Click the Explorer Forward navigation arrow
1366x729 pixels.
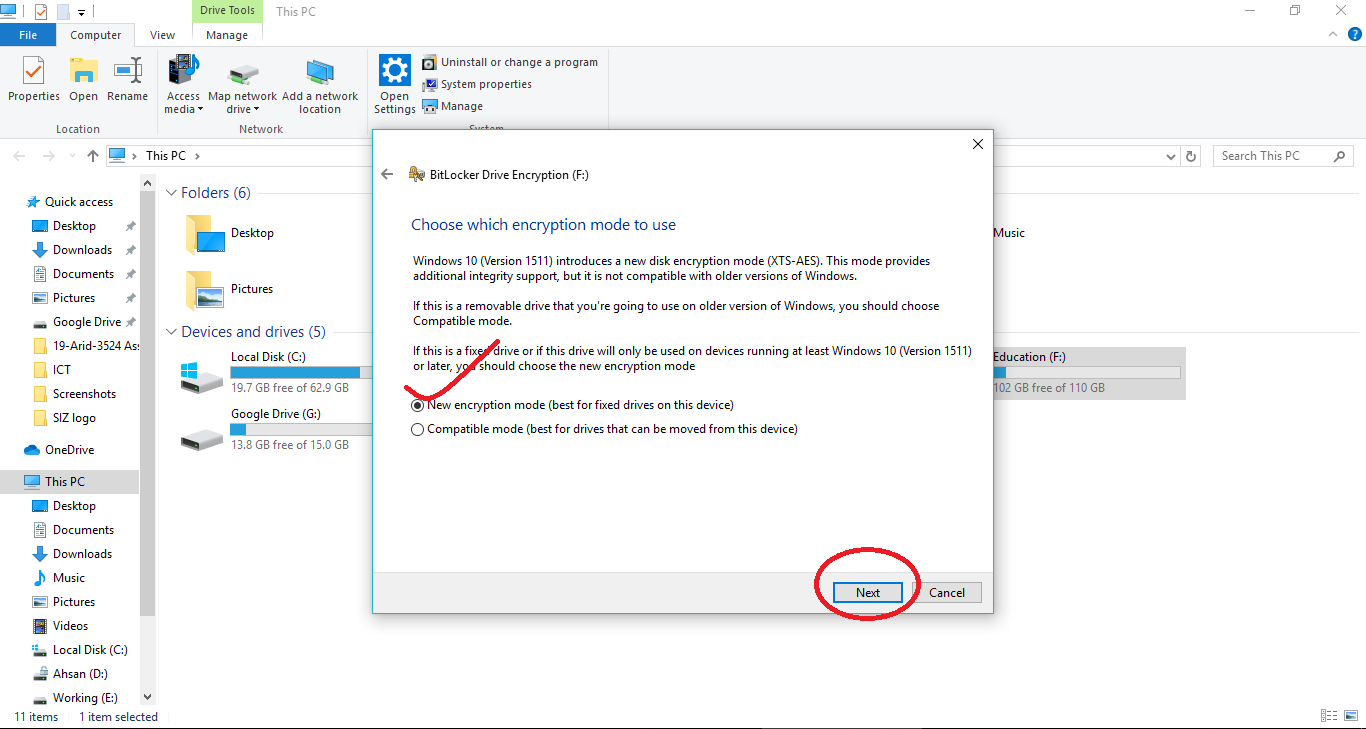[48, 156]
